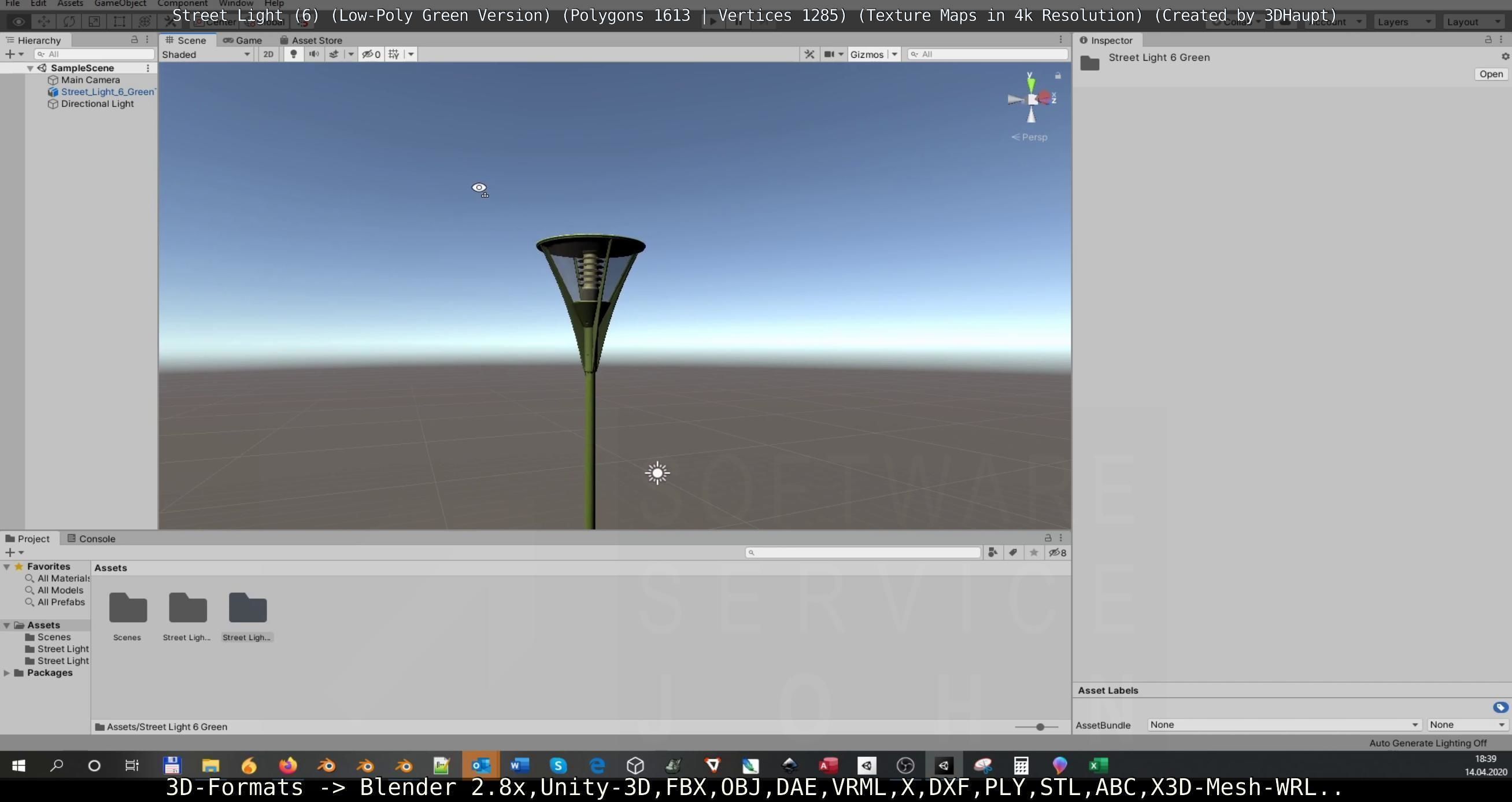The height and width of the screenshot is (802, 1512).
Task: Open scene effects dropdown arrow
Action: coord(351,54)
